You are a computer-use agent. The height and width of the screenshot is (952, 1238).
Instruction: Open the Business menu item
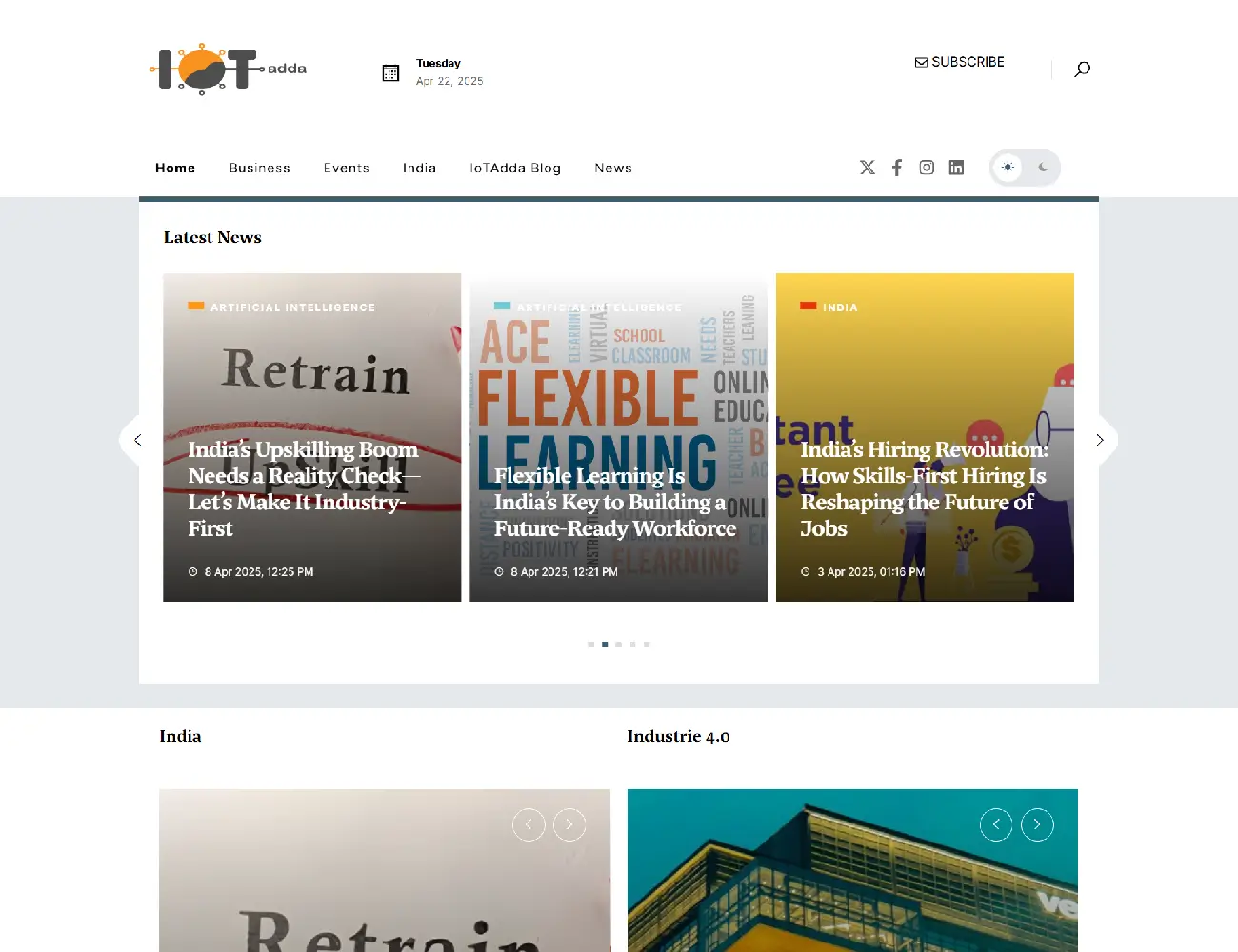[260, 168]
